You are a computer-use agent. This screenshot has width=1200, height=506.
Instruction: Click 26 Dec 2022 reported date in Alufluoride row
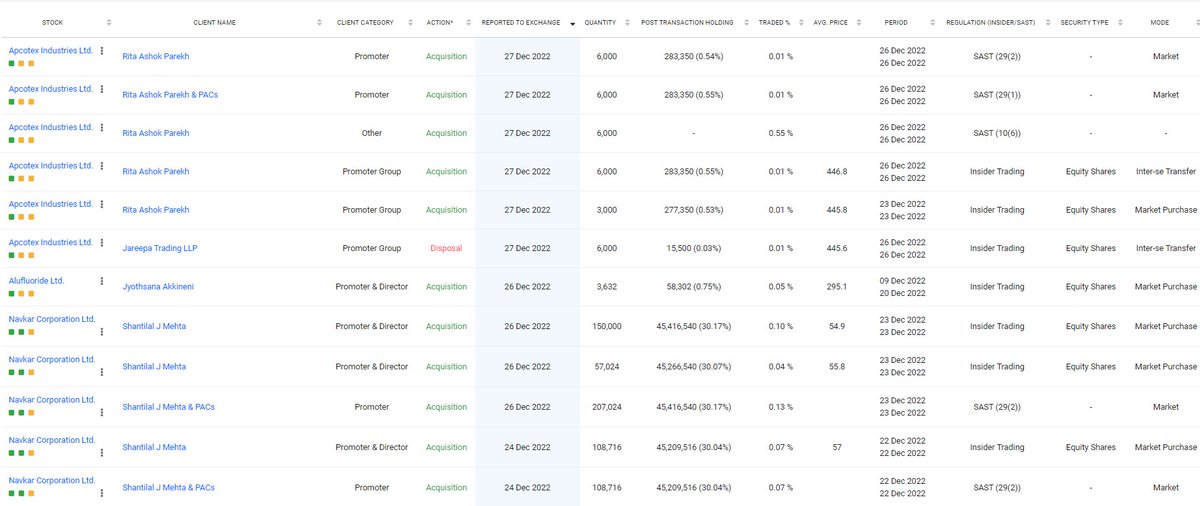527,287
